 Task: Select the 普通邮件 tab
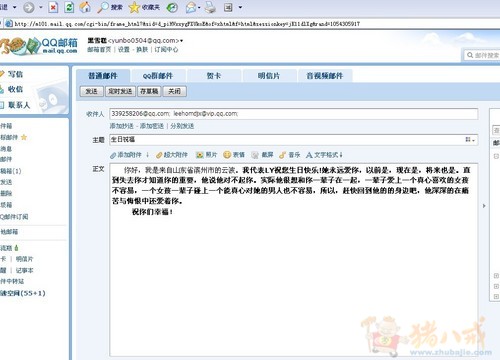(103, 76)
